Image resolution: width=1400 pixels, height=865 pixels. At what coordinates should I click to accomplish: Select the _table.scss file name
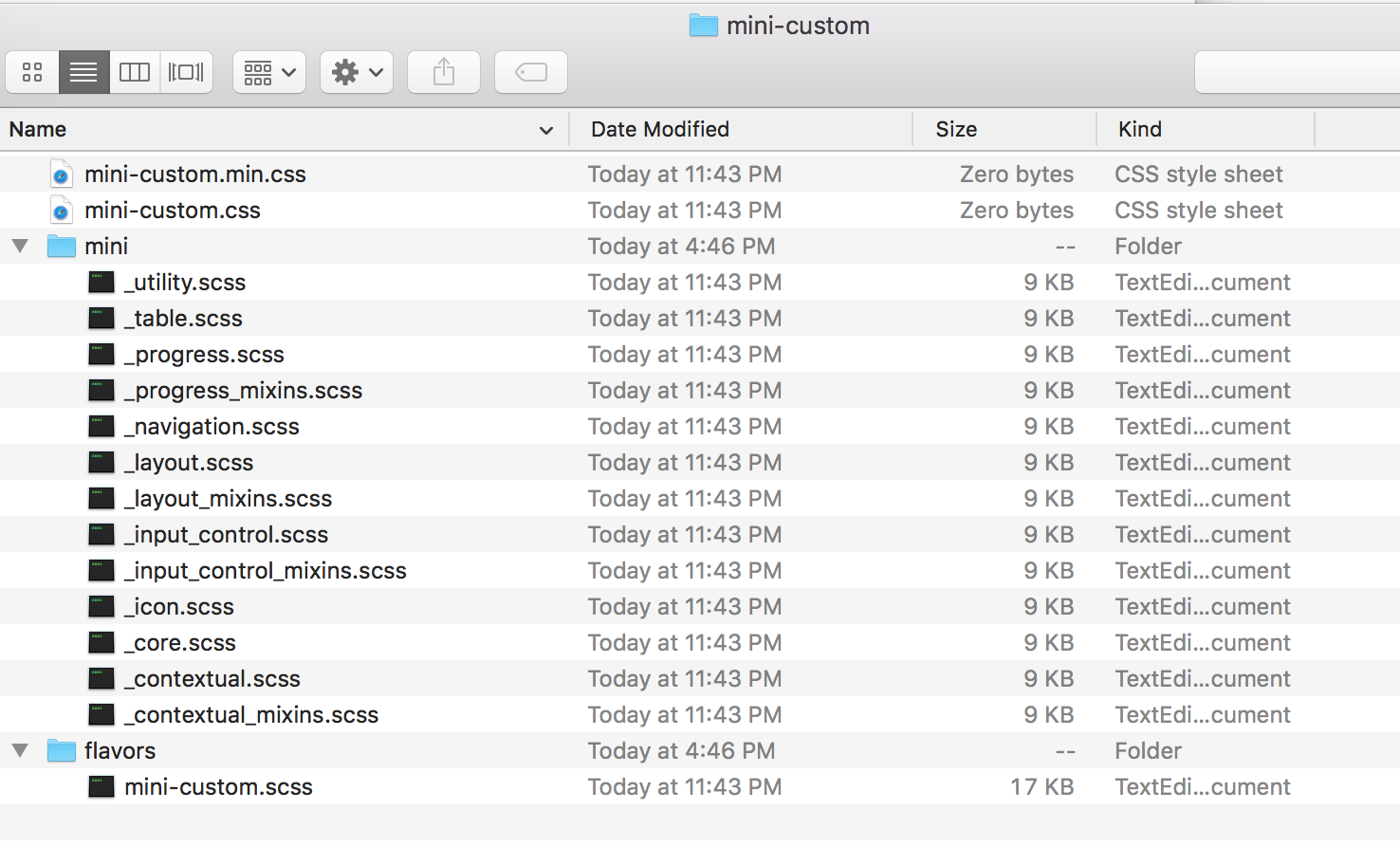click(183, 319)
